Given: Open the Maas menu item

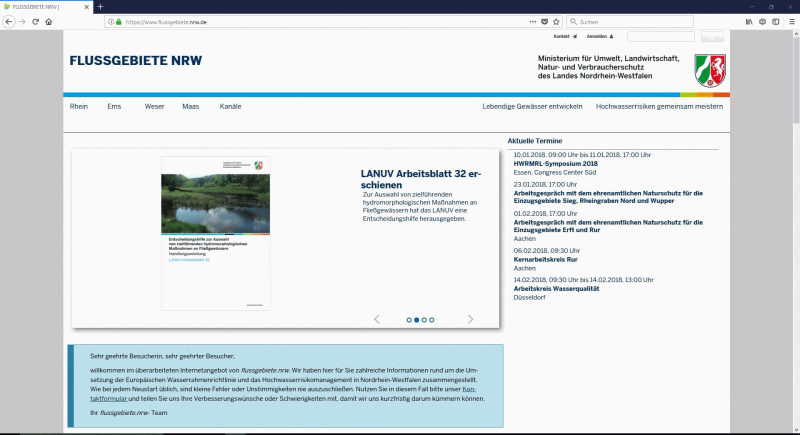Looking at the screenshot, I should click(x=191, y=107).
